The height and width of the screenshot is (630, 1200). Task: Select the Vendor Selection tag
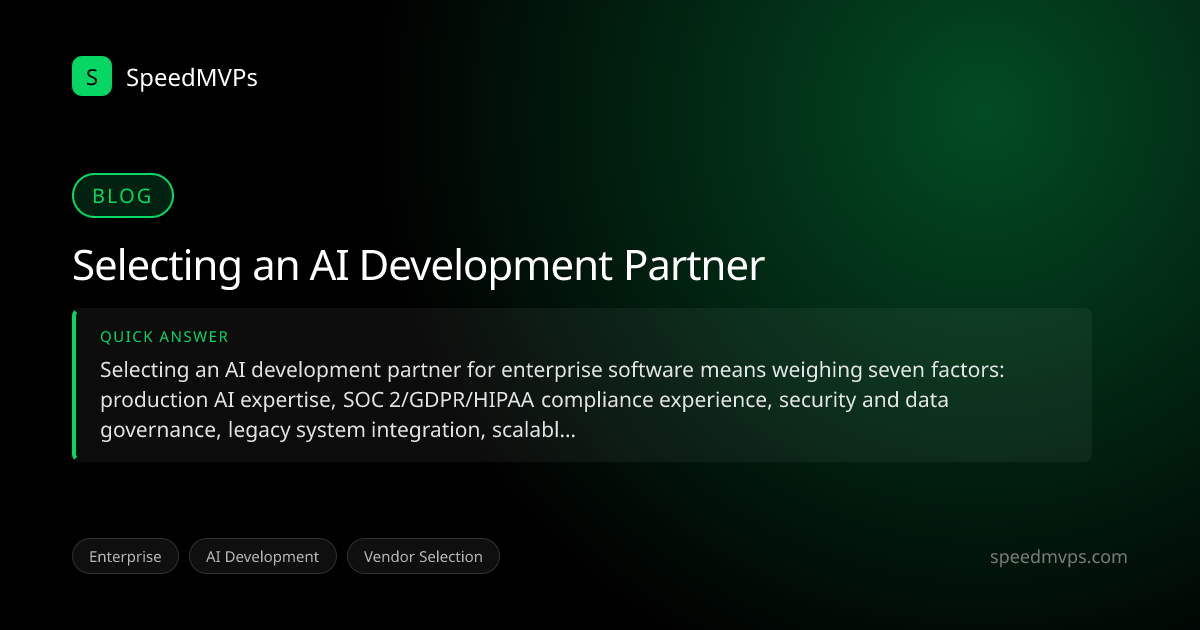(423, 557)
